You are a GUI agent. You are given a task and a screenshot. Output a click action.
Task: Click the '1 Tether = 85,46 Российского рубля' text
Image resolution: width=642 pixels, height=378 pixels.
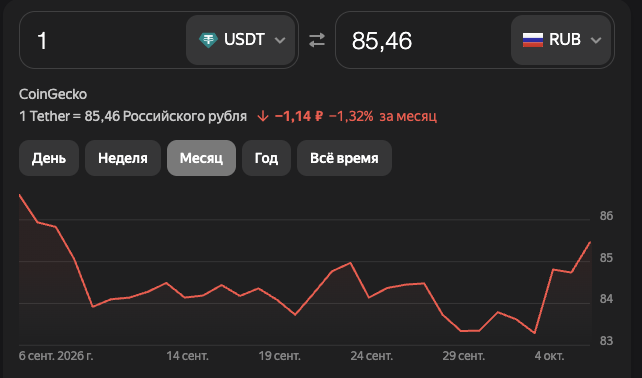133,116
